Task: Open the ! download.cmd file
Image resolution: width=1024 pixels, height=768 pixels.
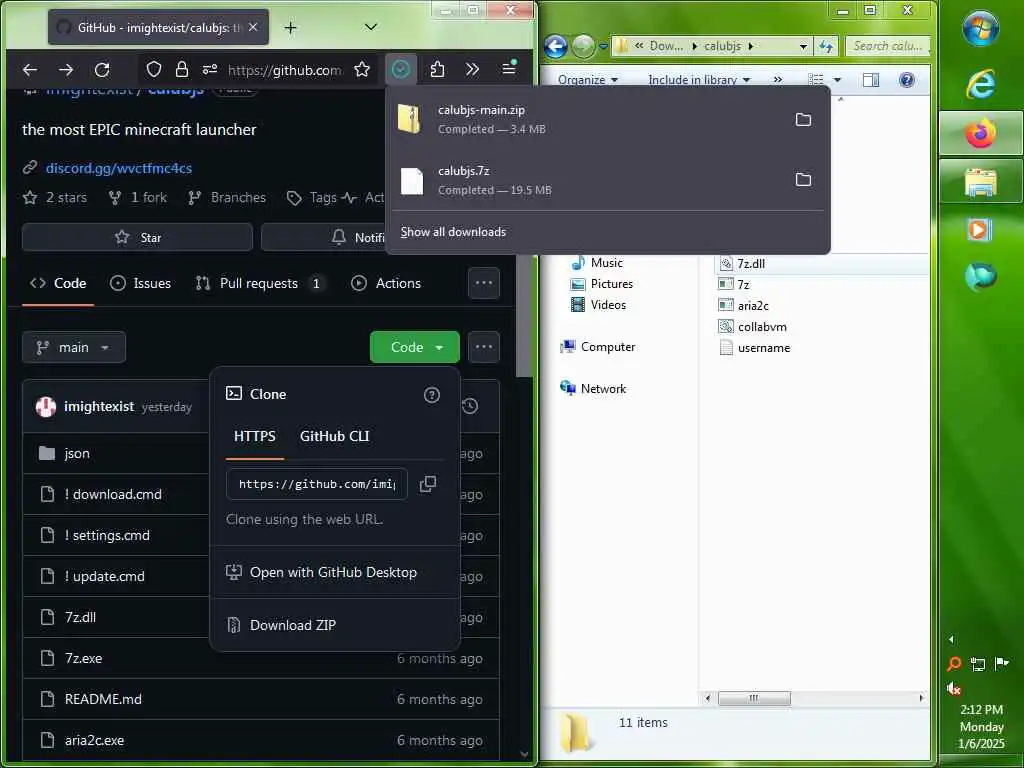Action: click(113, 494)
